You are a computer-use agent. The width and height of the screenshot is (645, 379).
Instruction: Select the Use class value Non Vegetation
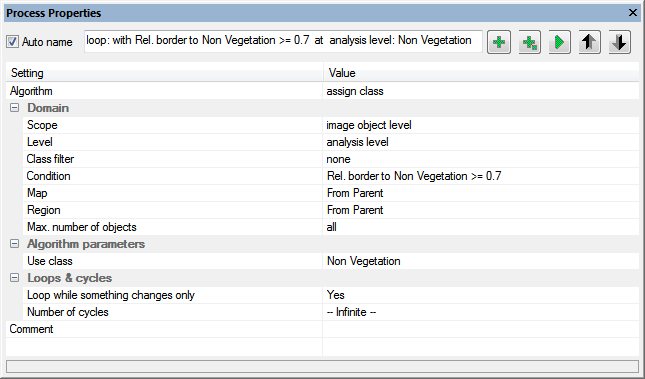pyautogui.click(x=480, y=261)
